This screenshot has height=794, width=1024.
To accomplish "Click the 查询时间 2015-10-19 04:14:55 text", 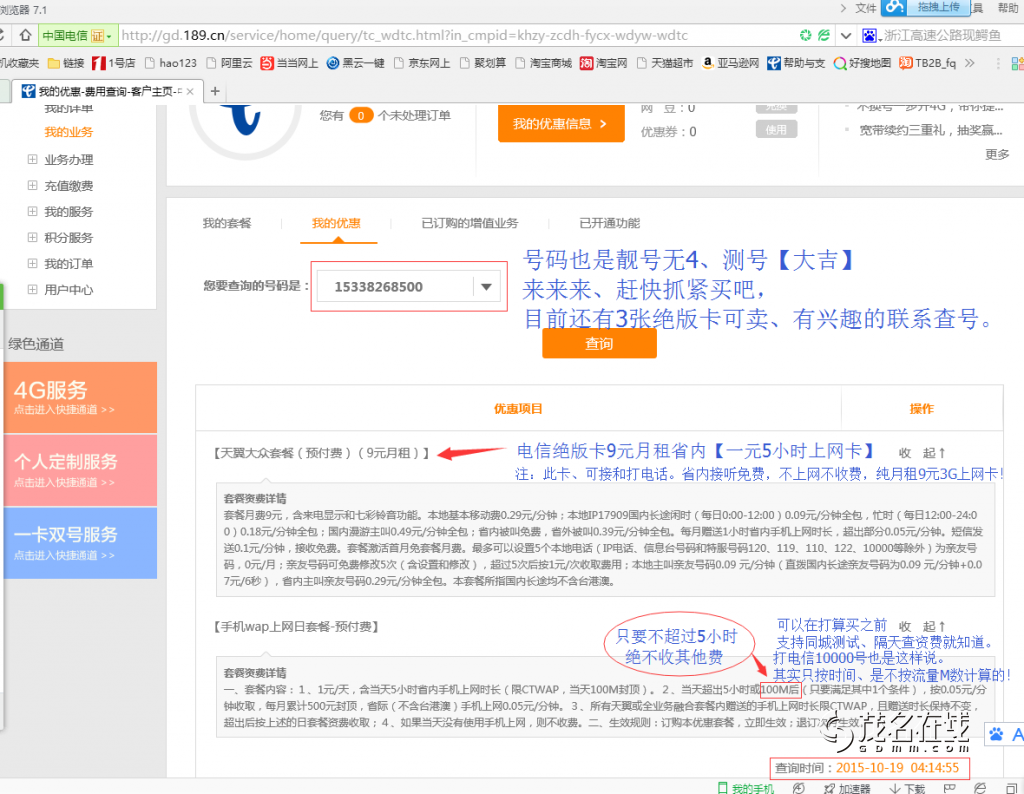I will [x=867, y=768].
